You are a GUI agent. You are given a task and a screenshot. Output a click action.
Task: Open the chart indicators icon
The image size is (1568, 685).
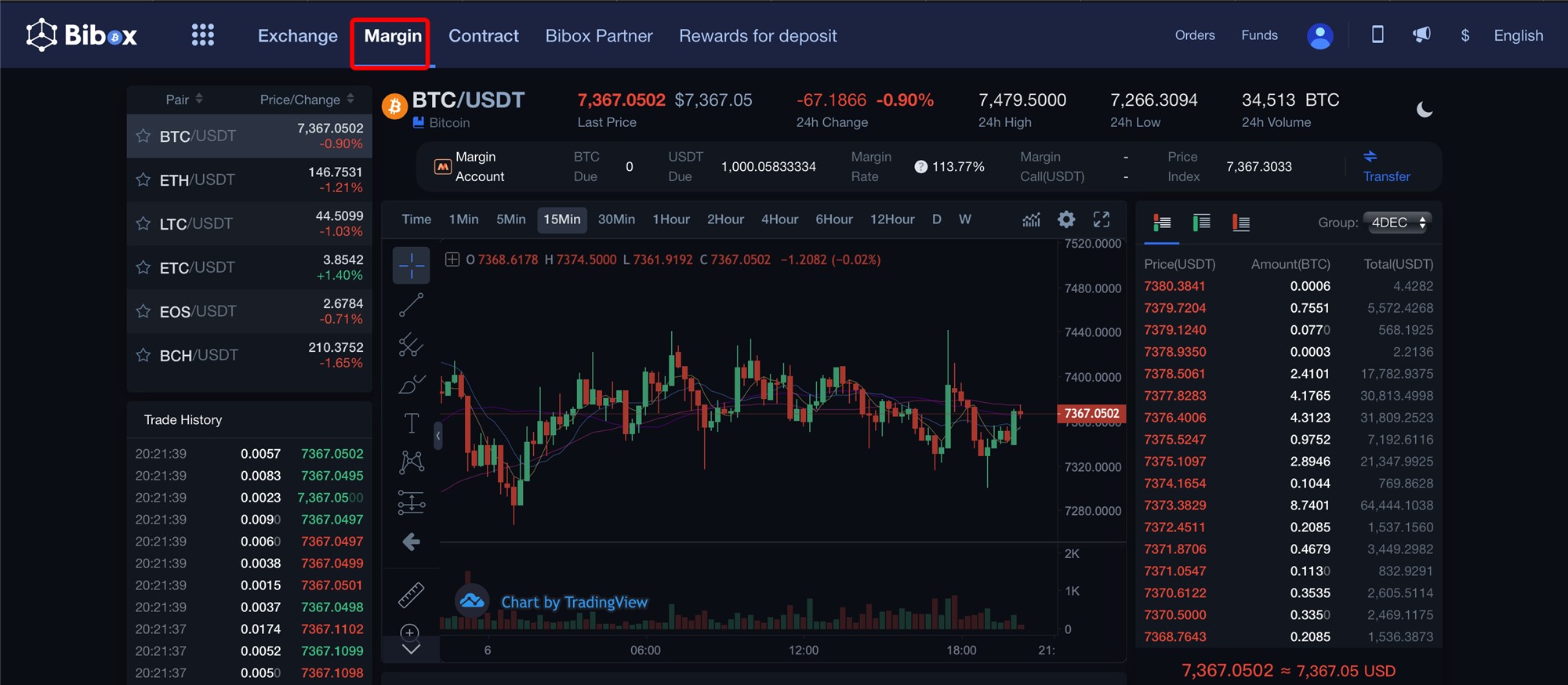click(1031, 219)
